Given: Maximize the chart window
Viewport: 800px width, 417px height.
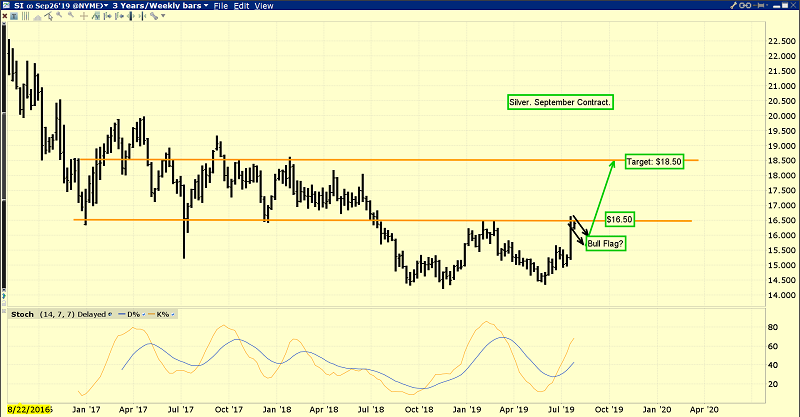Looking at the screenshot, I should (785, 5).
